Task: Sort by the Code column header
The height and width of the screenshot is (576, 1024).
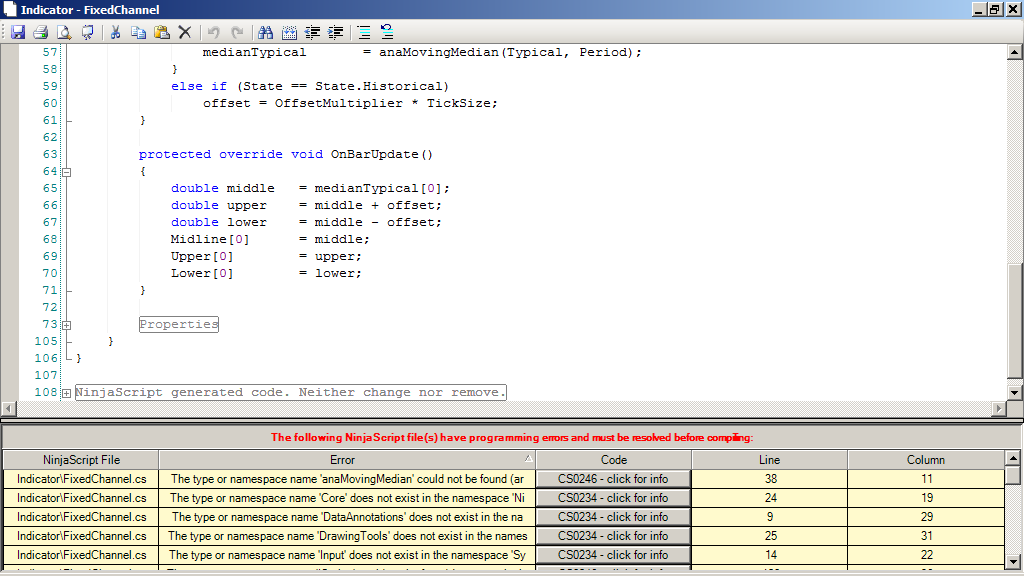Action: tap(614, 460)
